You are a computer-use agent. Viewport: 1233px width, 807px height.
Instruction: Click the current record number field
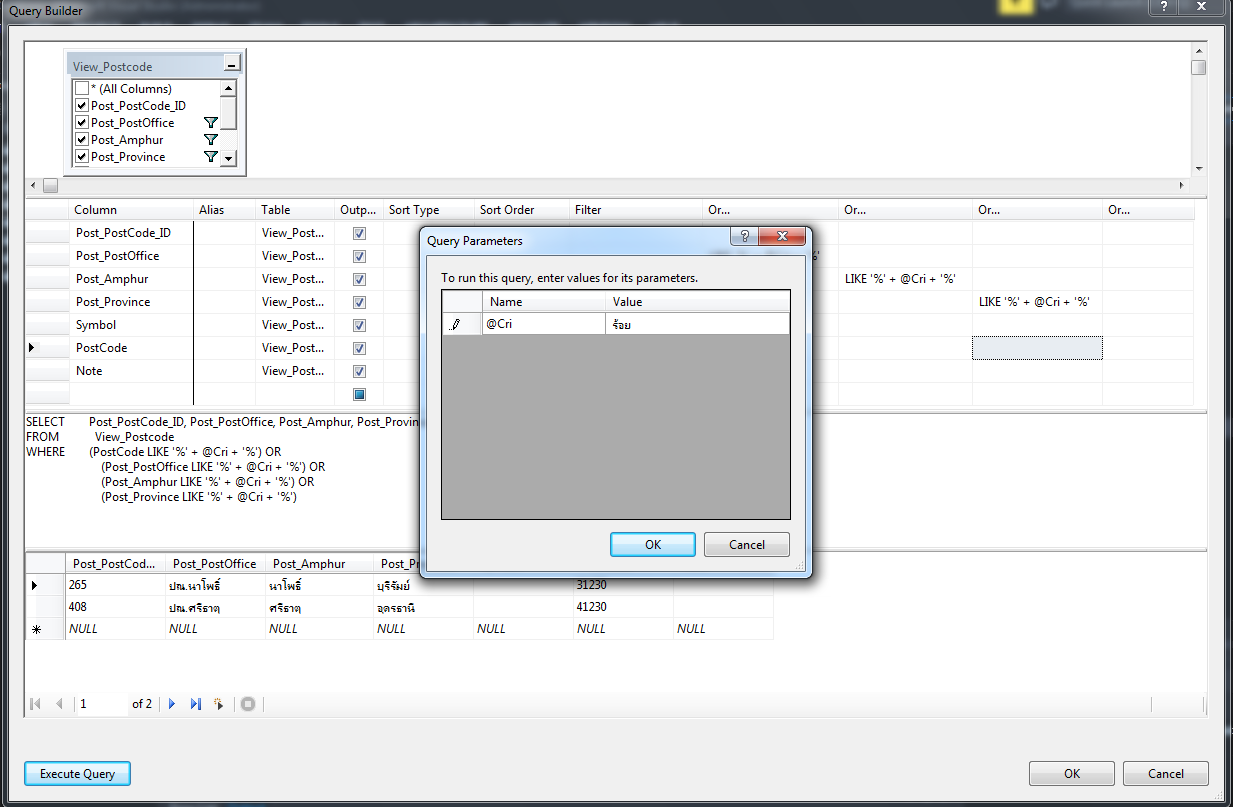(x=102, y=704)
